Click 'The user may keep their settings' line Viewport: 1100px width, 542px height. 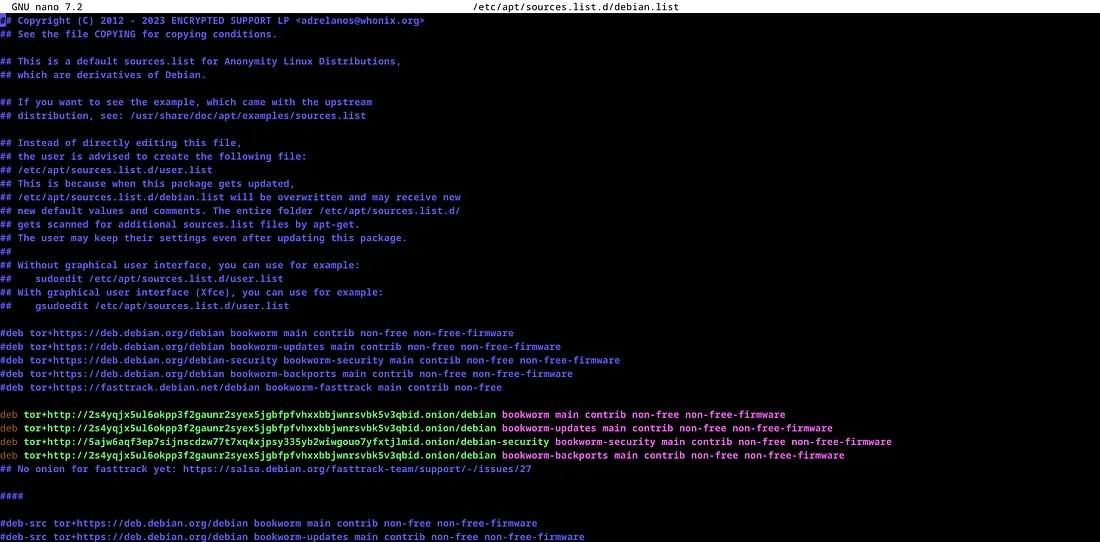click(203, 238)
